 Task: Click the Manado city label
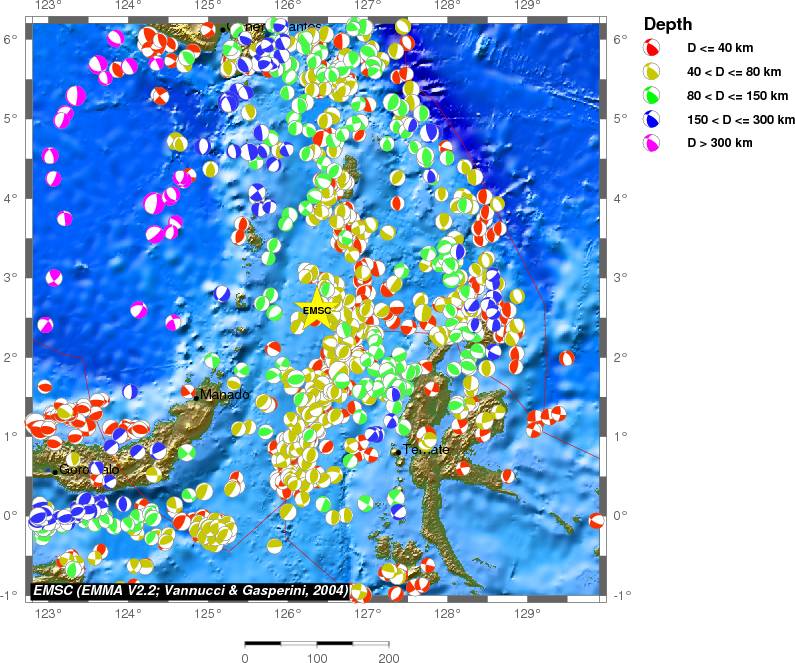coord(225,395)
